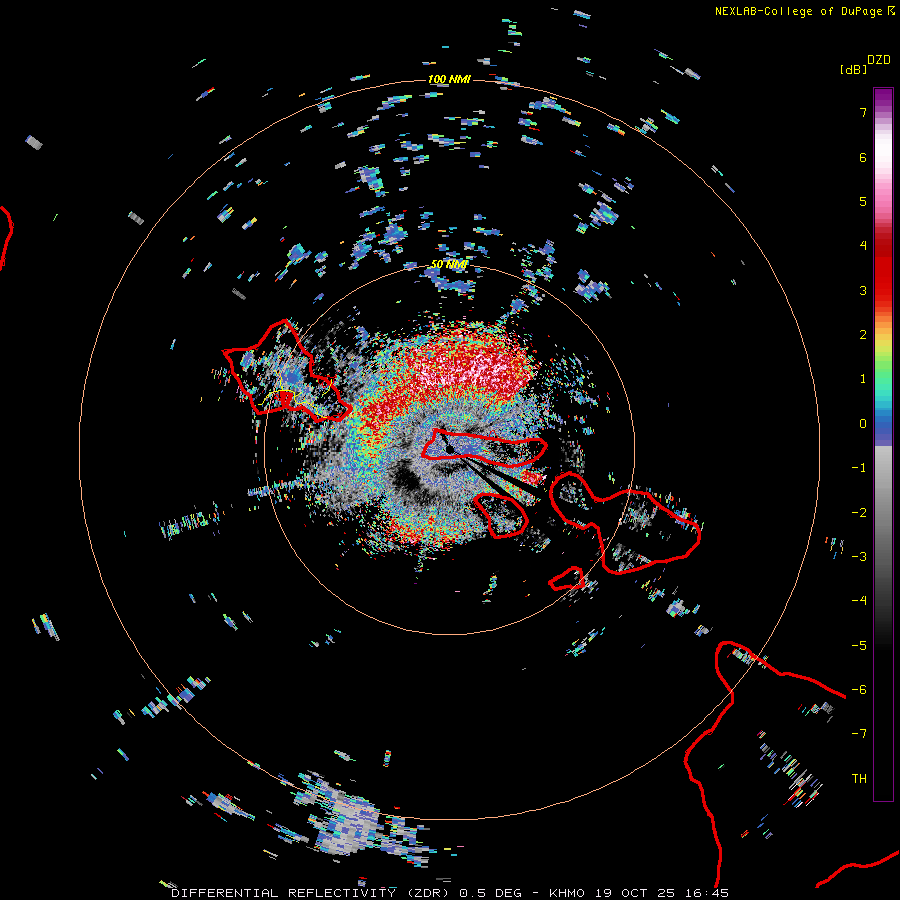Click the -3 value on the dB scale

(859, 557)
